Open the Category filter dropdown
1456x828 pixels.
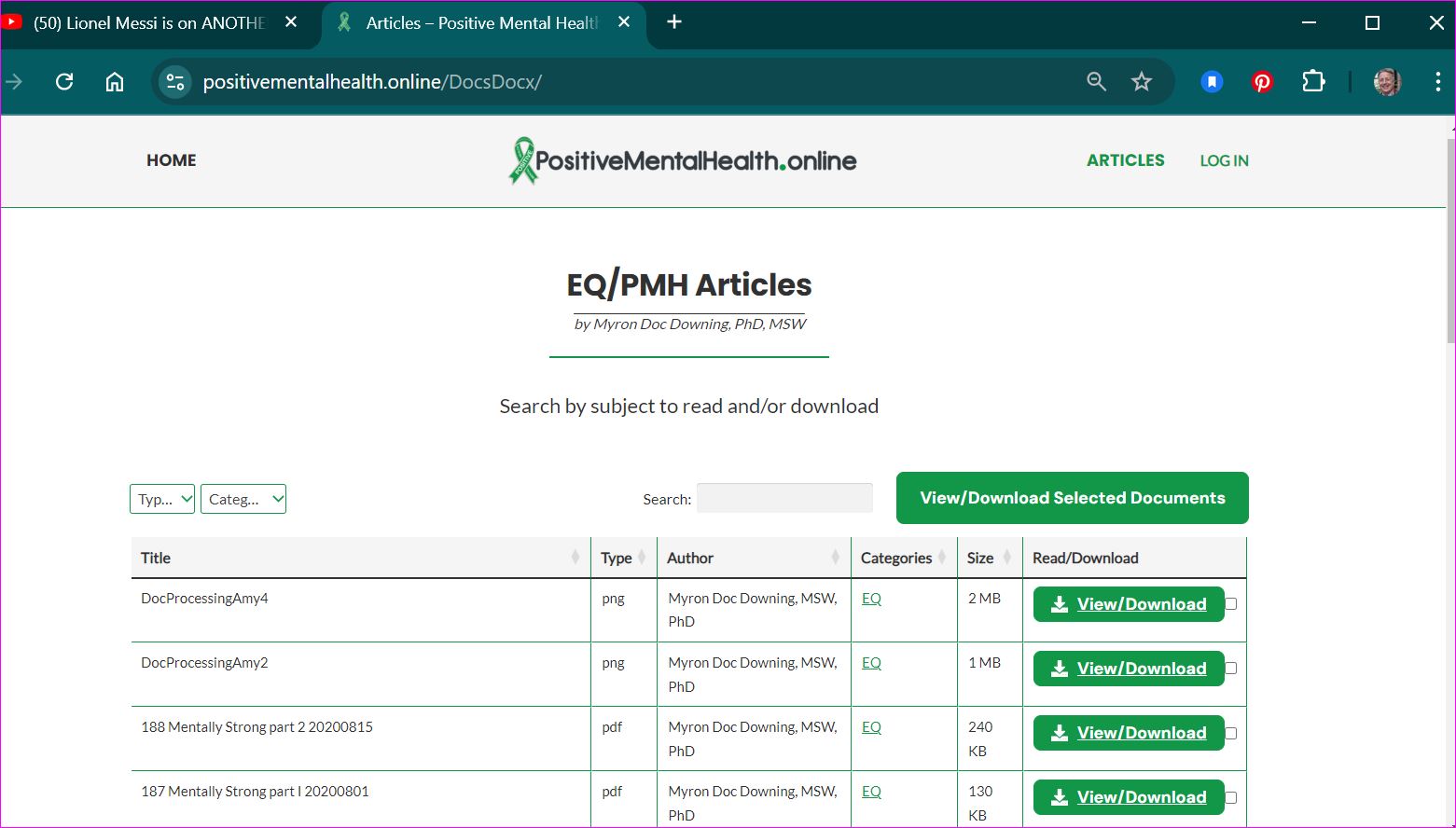point(243,499)
